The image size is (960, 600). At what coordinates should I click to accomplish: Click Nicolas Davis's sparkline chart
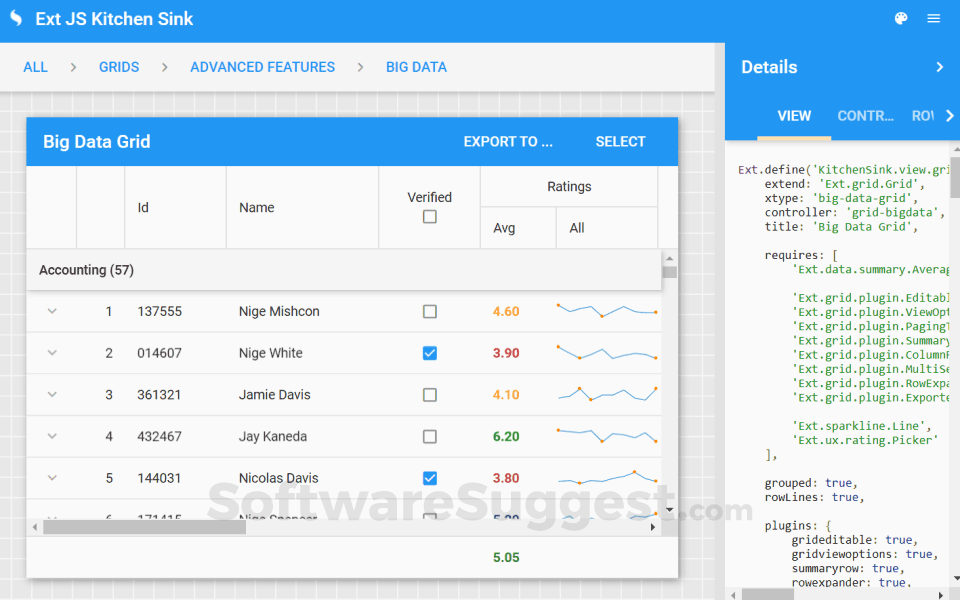click(x=606, y=478)
